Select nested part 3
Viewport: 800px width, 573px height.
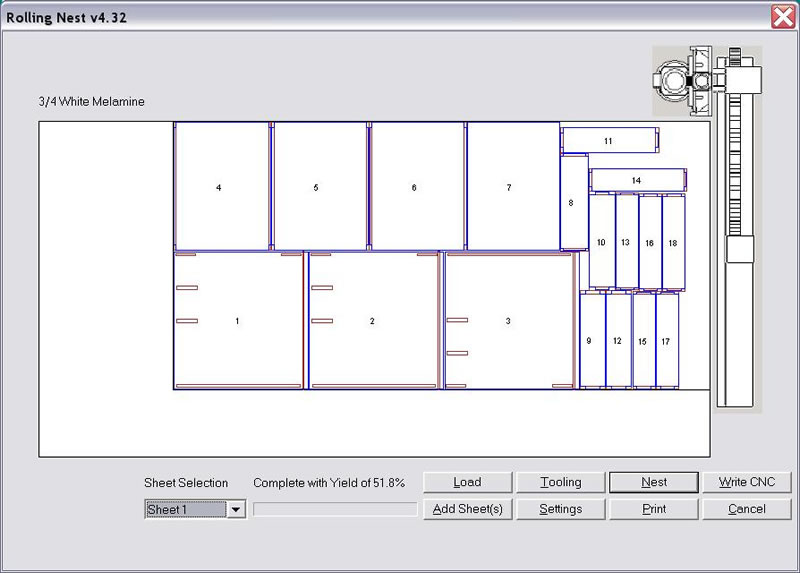pos(510,320)
